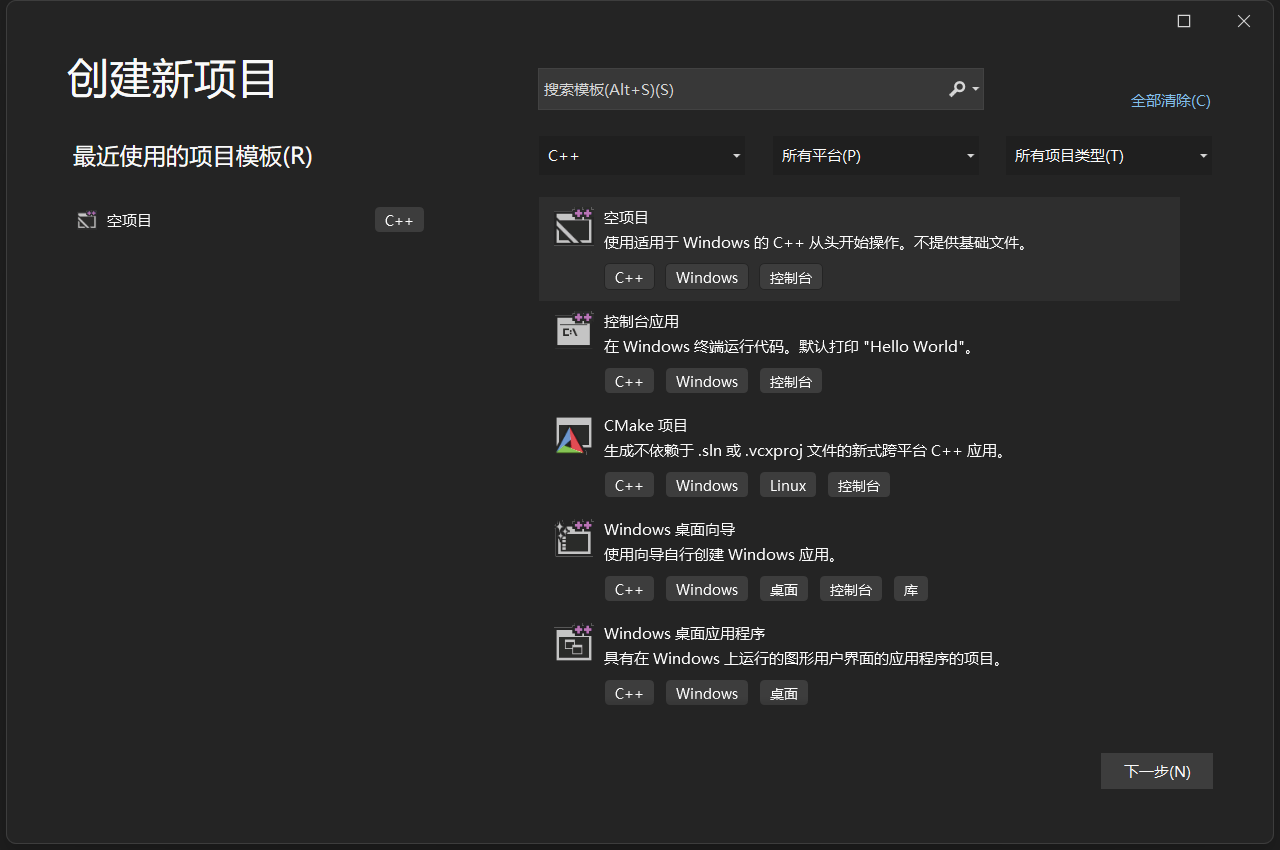This screenshot has width=1280, height=850.
Task: Open the 所有项目类型(T) dropdown
Action: [x=1109, y=156]
